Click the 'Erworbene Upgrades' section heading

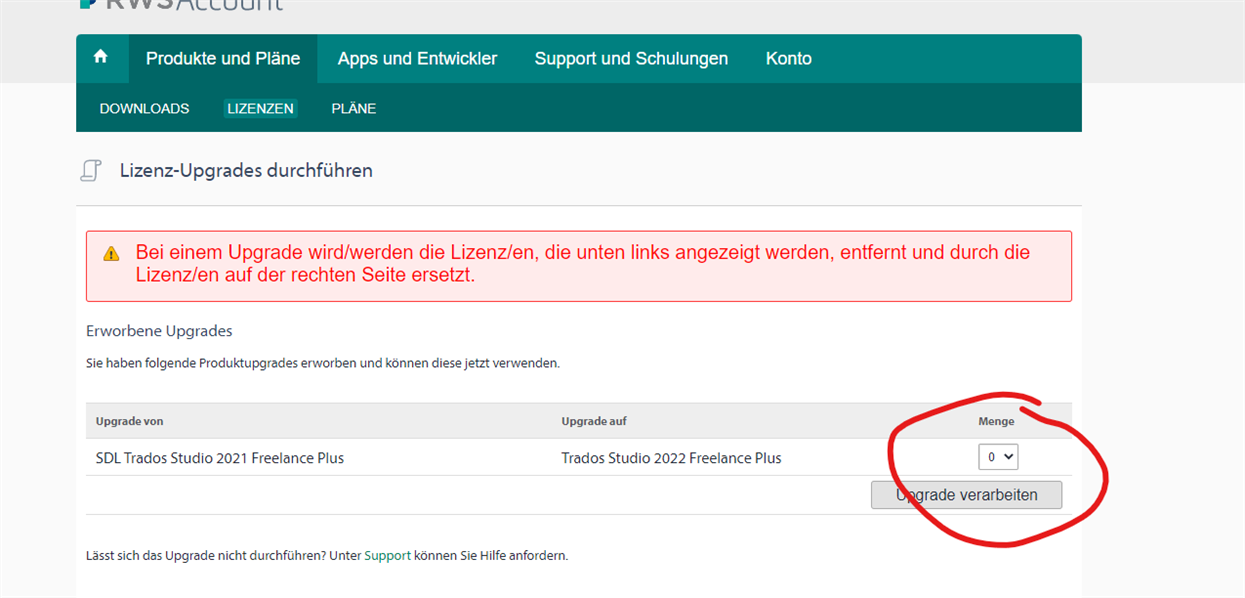click(159, 331)
